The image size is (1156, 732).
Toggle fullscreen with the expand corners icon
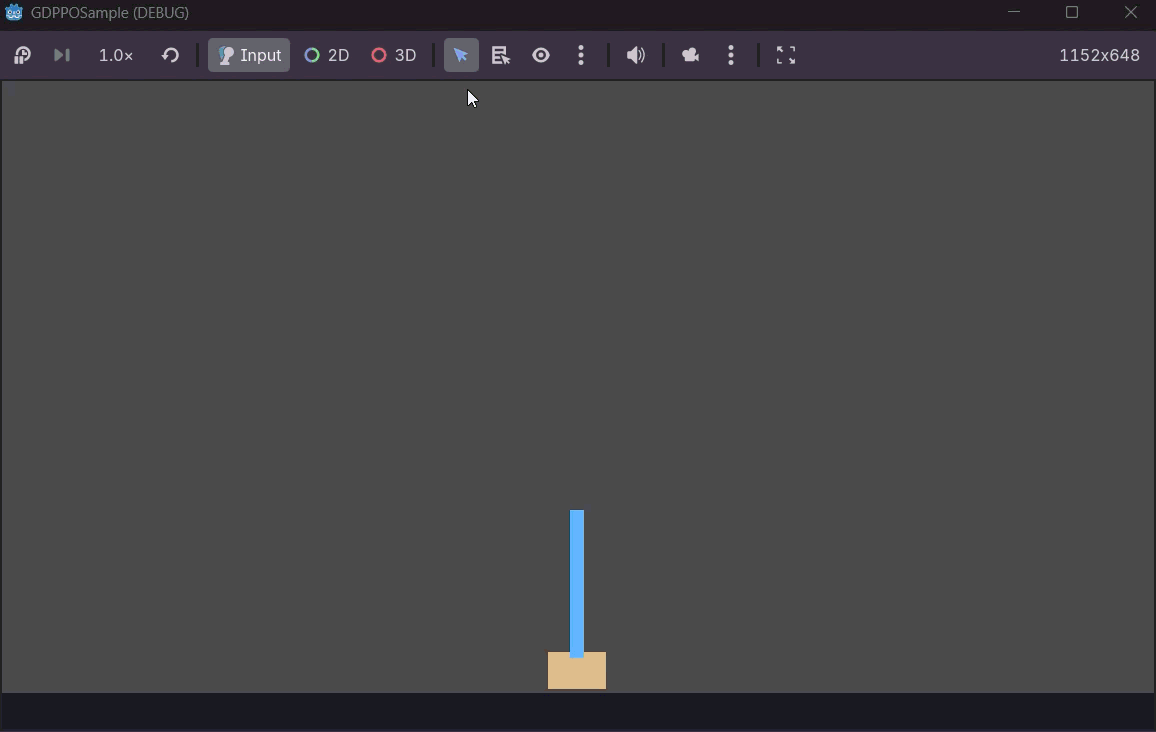pyautogui.click(x=786, y=55)
